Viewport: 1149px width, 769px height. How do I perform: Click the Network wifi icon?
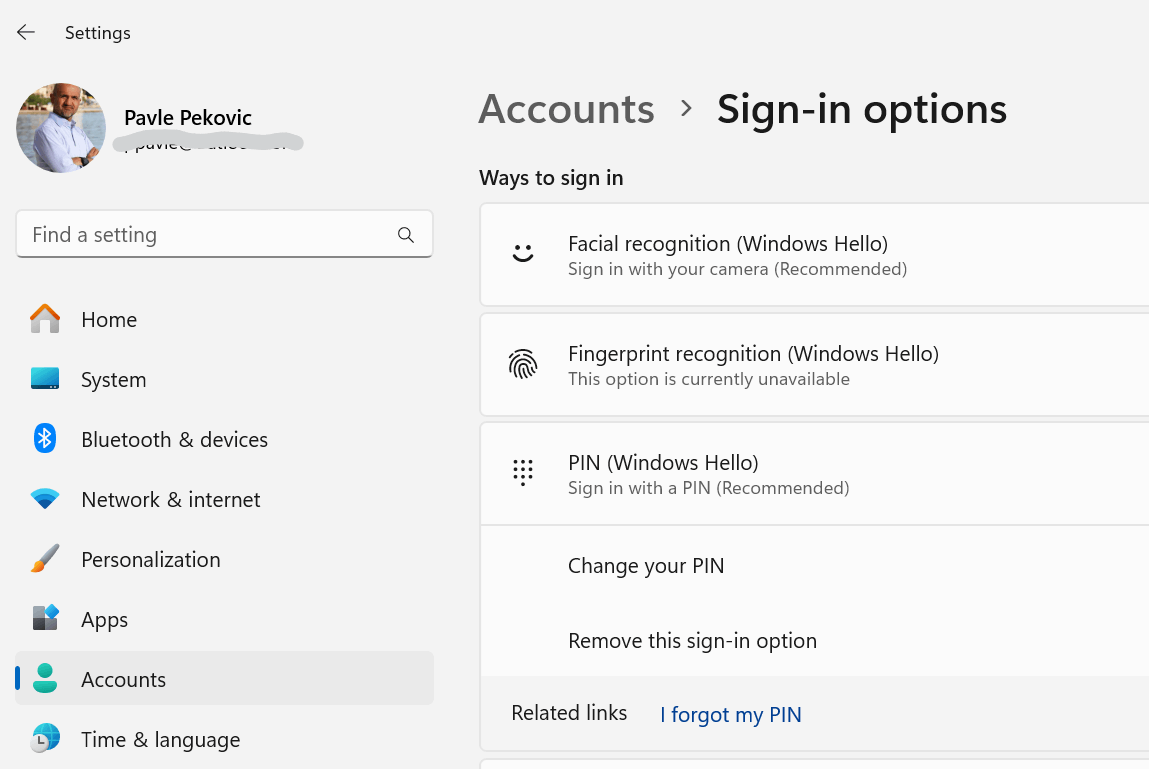(x=45, y=499)
